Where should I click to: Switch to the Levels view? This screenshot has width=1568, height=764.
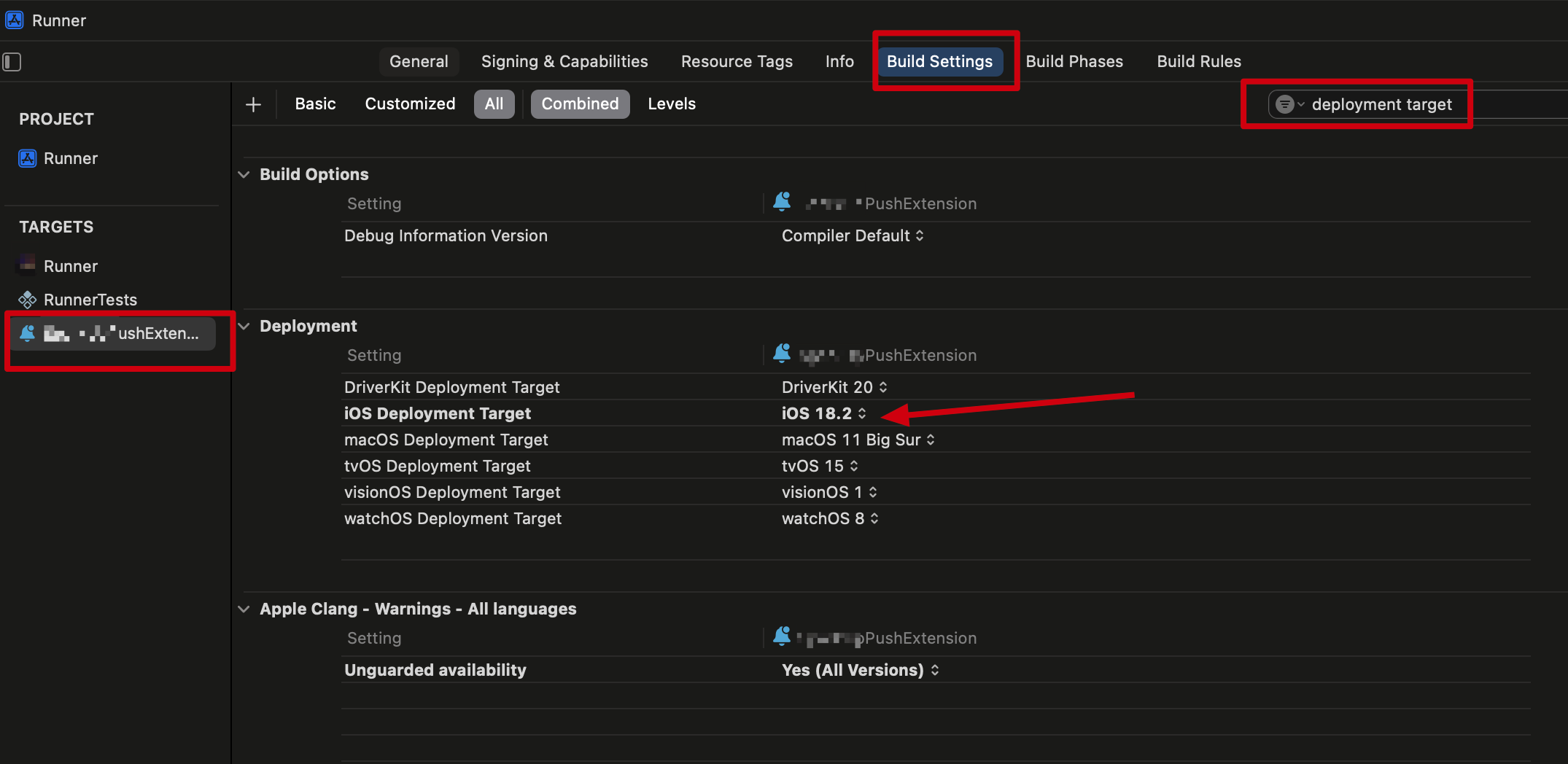[672, 104]
